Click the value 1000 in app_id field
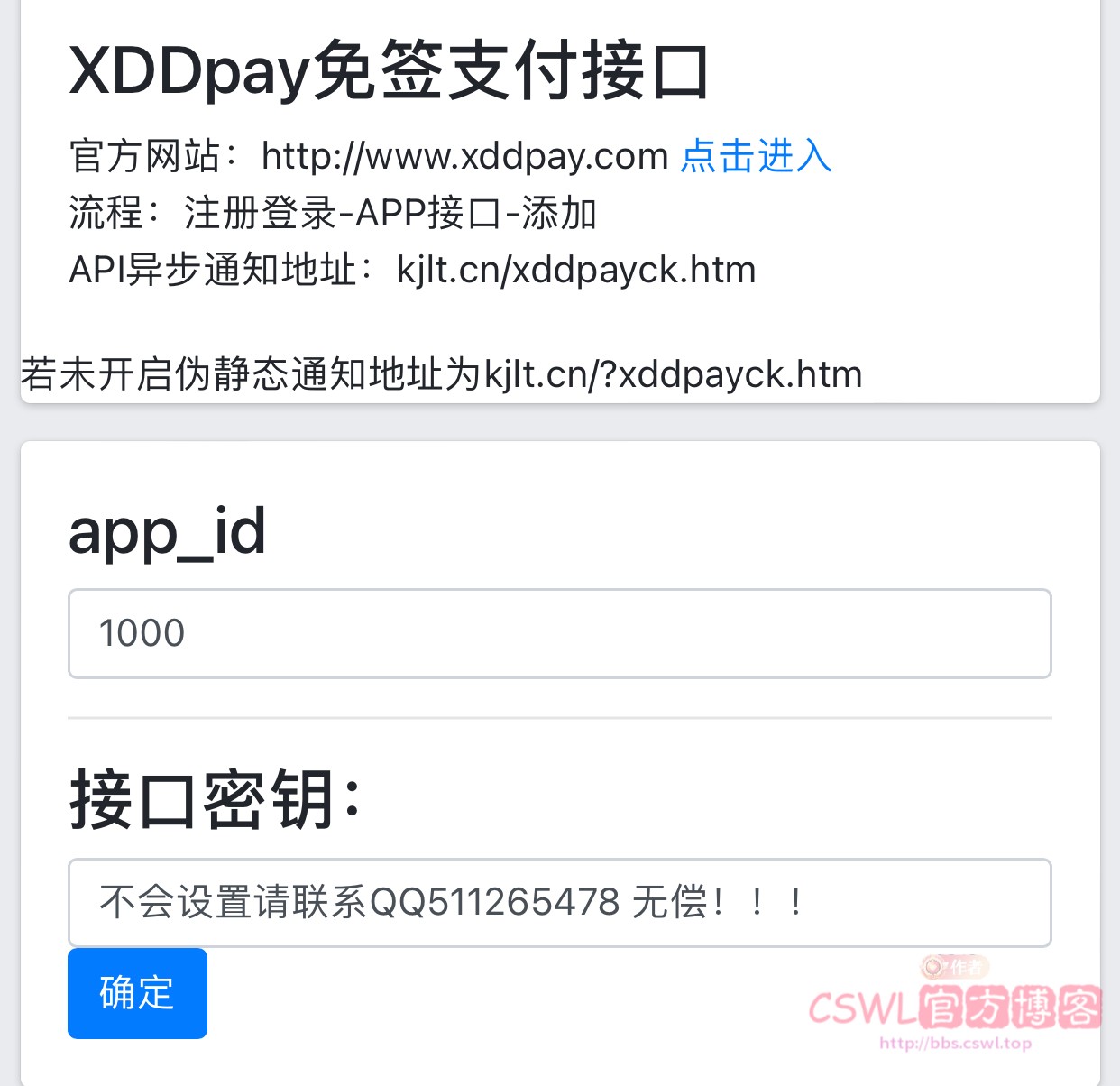Screen dimensions: 1120x1086 coord(142,633)
